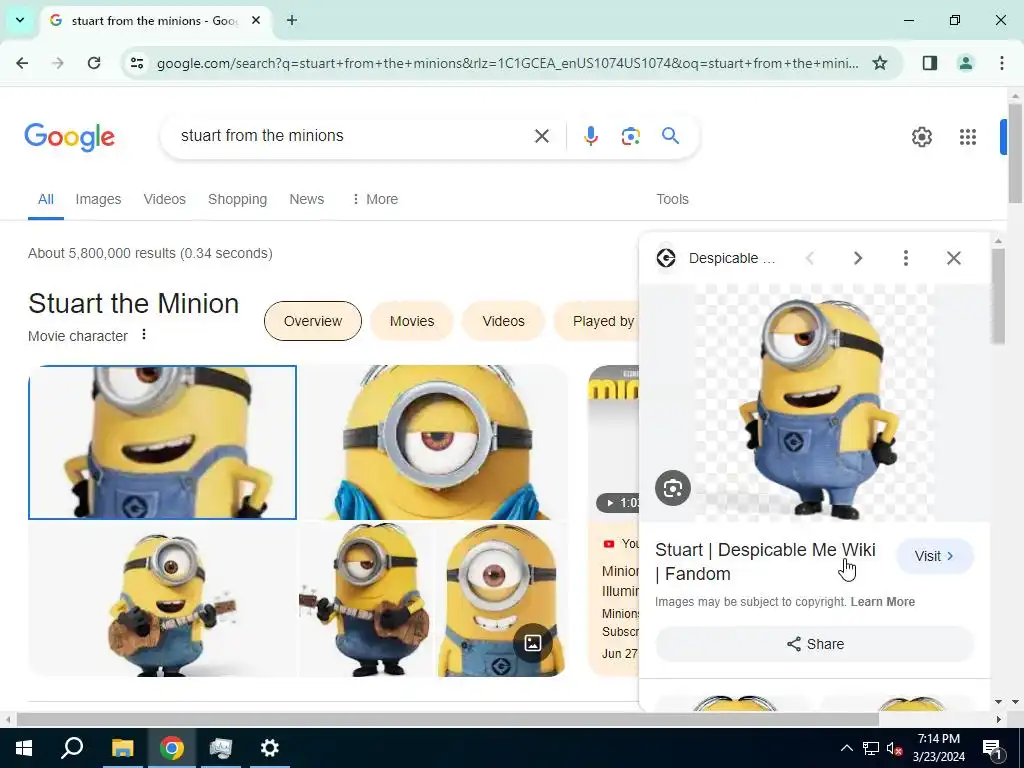Open the Google apps grid
Image resolution: width=1024 pixels, height=768 pixels.
[968, 136]
